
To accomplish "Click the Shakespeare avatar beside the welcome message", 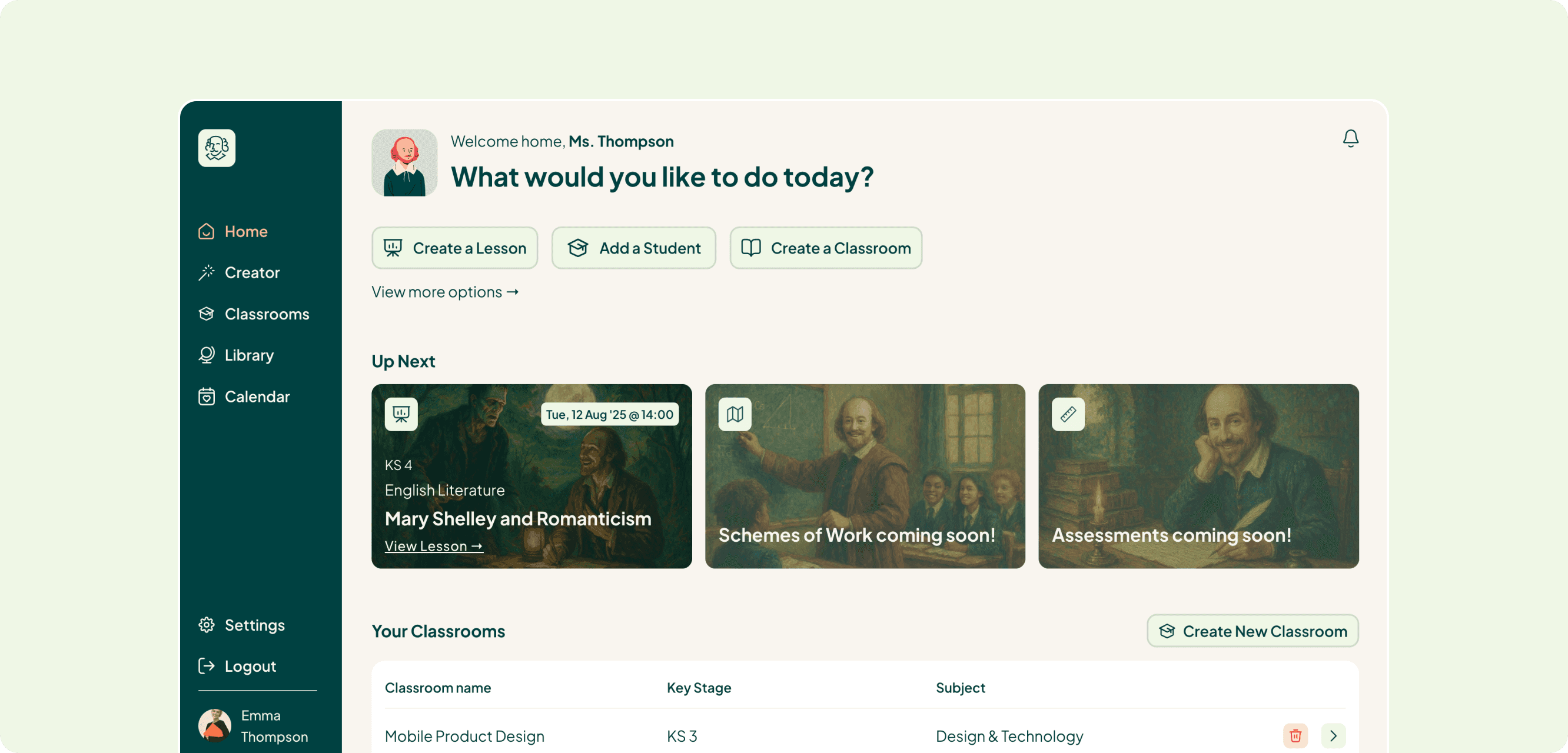I will 404,162.
